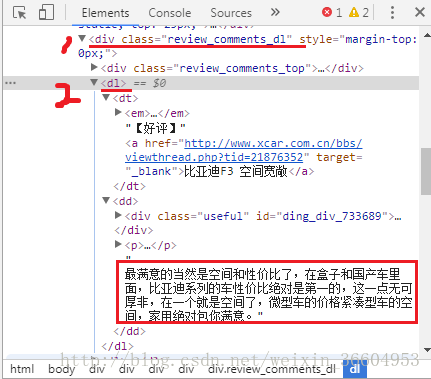Show more DevTools tabs chevron

275,13
